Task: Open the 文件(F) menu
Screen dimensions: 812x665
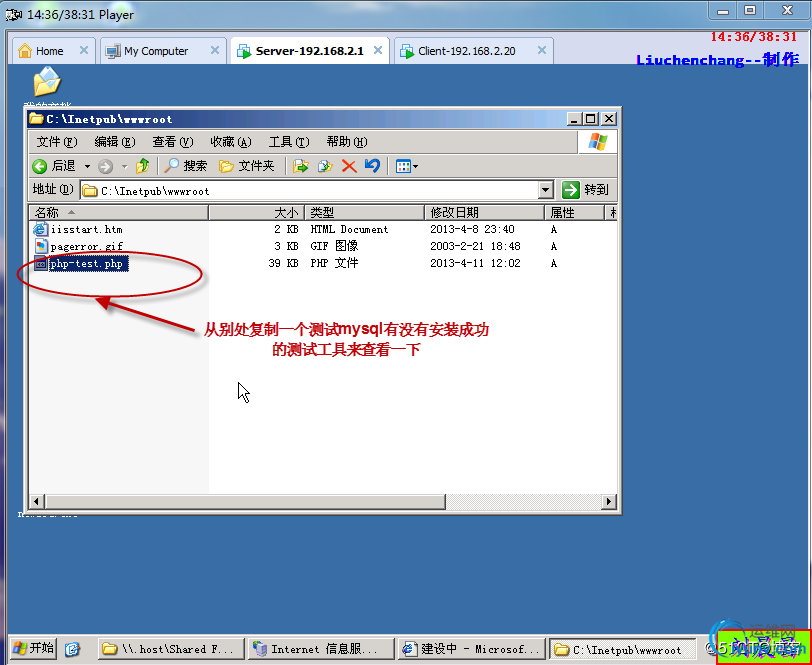Action: point(57,142)
